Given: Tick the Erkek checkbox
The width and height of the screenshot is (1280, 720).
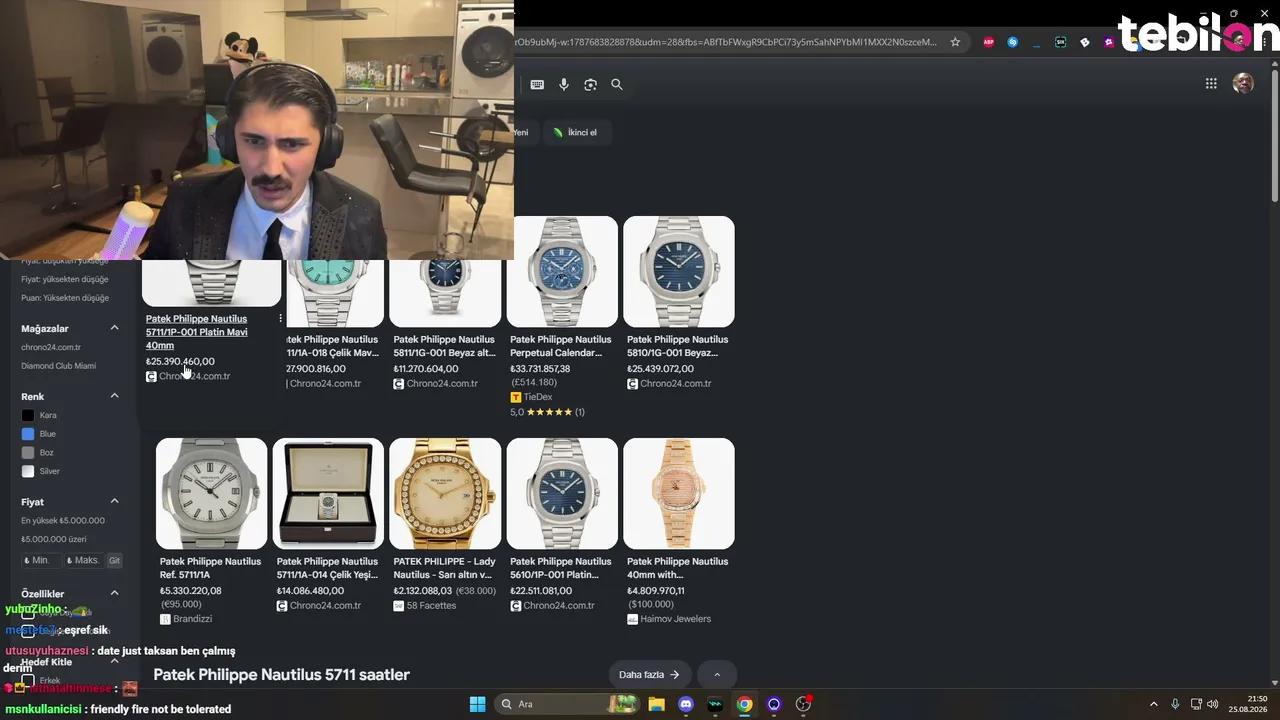Looking at the screenshot, I should (28, 681).
